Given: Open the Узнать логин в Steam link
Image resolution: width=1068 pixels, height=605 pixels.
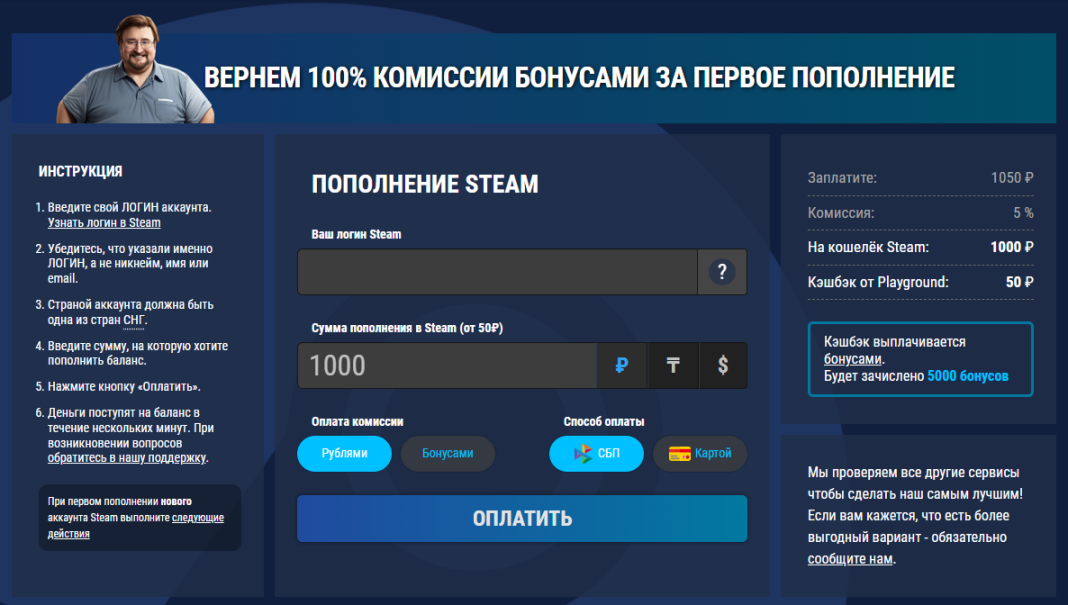Looking at the screenshot, I should (x=104, y=223).
